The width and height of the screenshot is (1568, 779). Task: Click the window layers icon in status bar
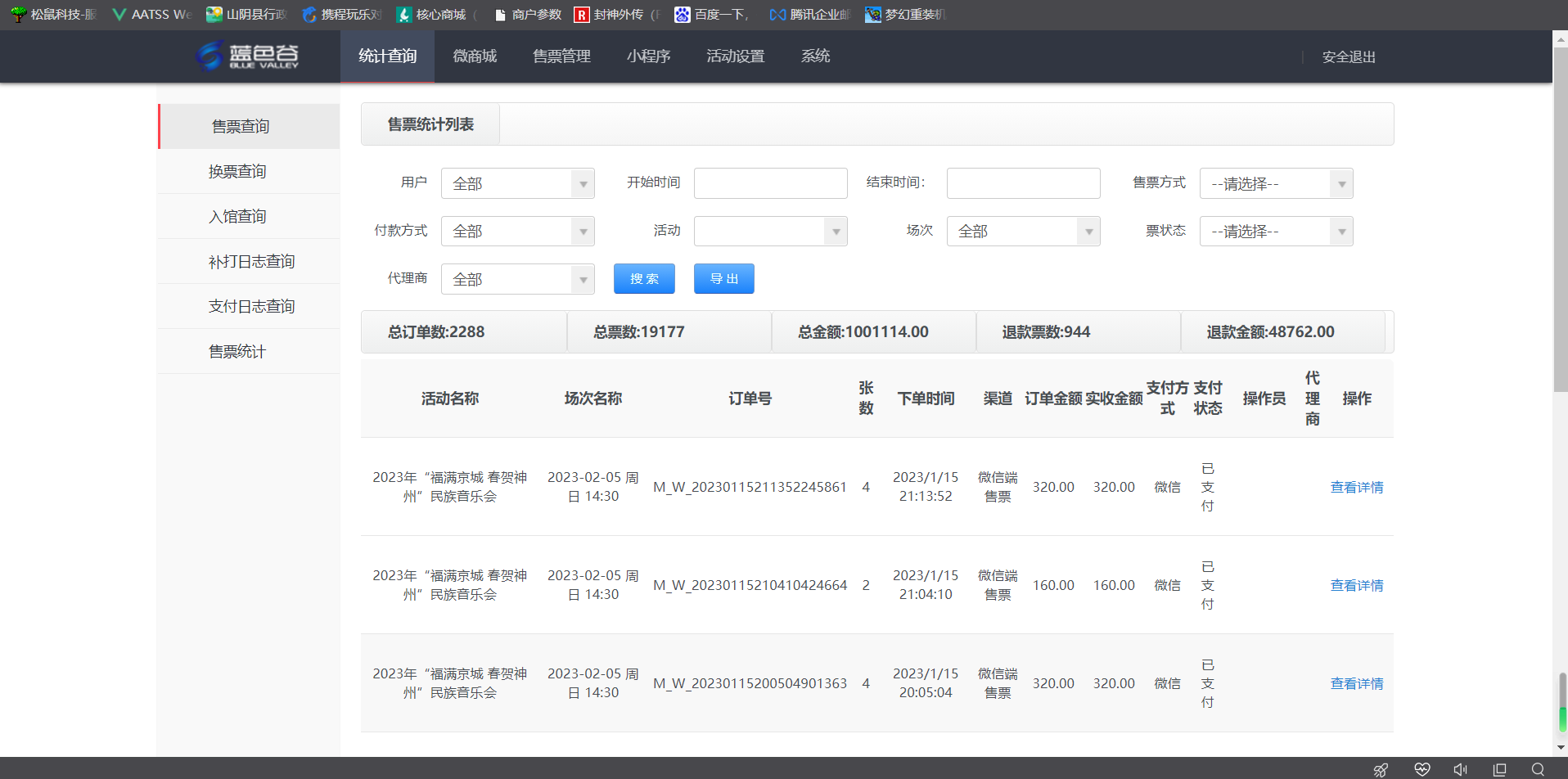click(x=1499, y=769)
